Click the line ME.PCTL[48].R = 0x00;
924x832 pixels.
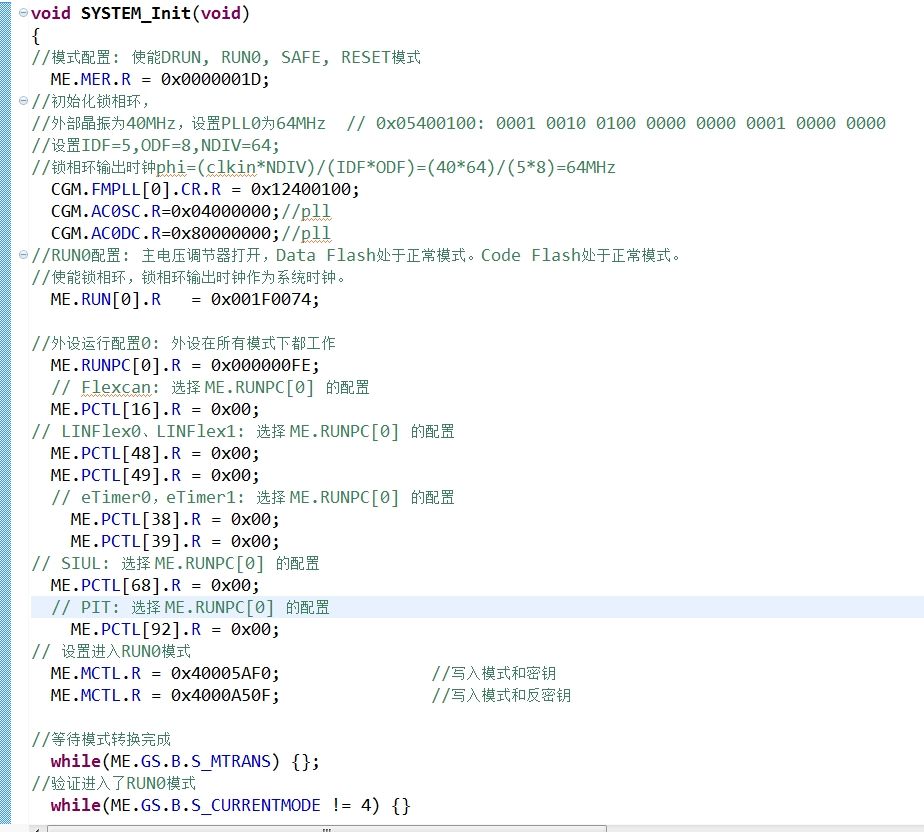154,453
